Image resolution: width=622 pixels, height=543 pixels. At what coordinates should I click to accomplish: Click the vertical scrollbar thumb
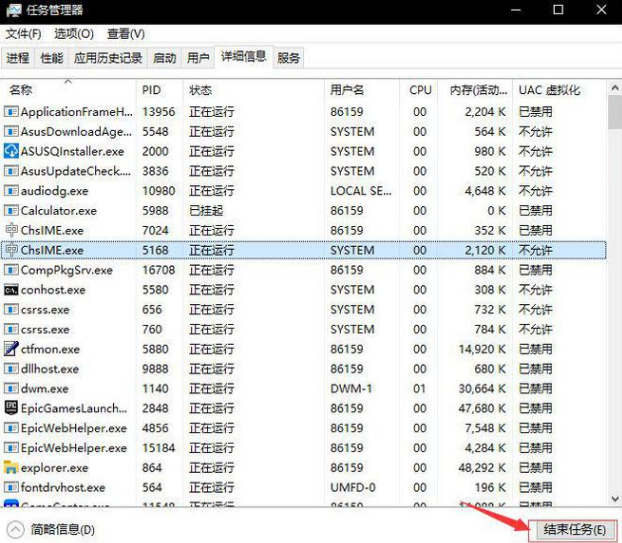[614, 112]
